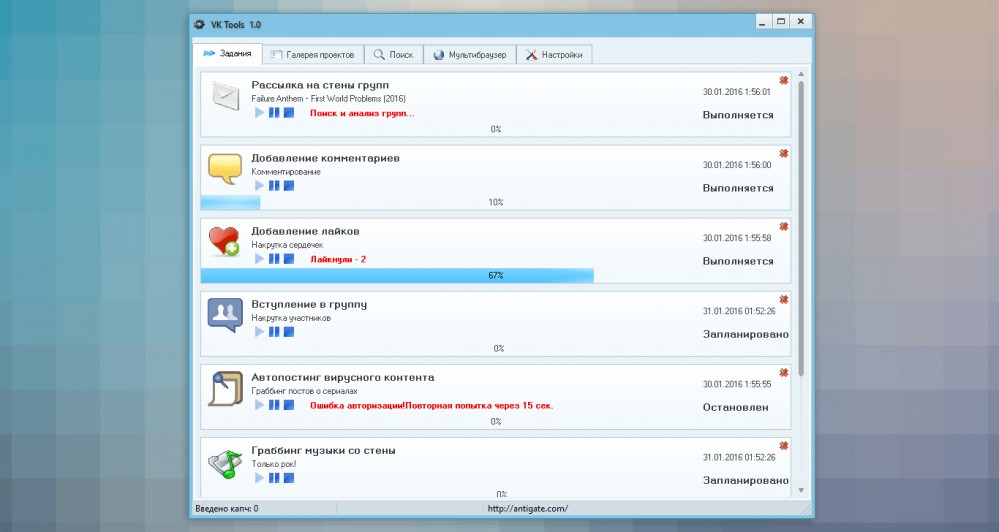The image size is (999, 532).
Task: Click the 'Граббинг постов о сериалах' description
Action: click(x=304, y=391)
